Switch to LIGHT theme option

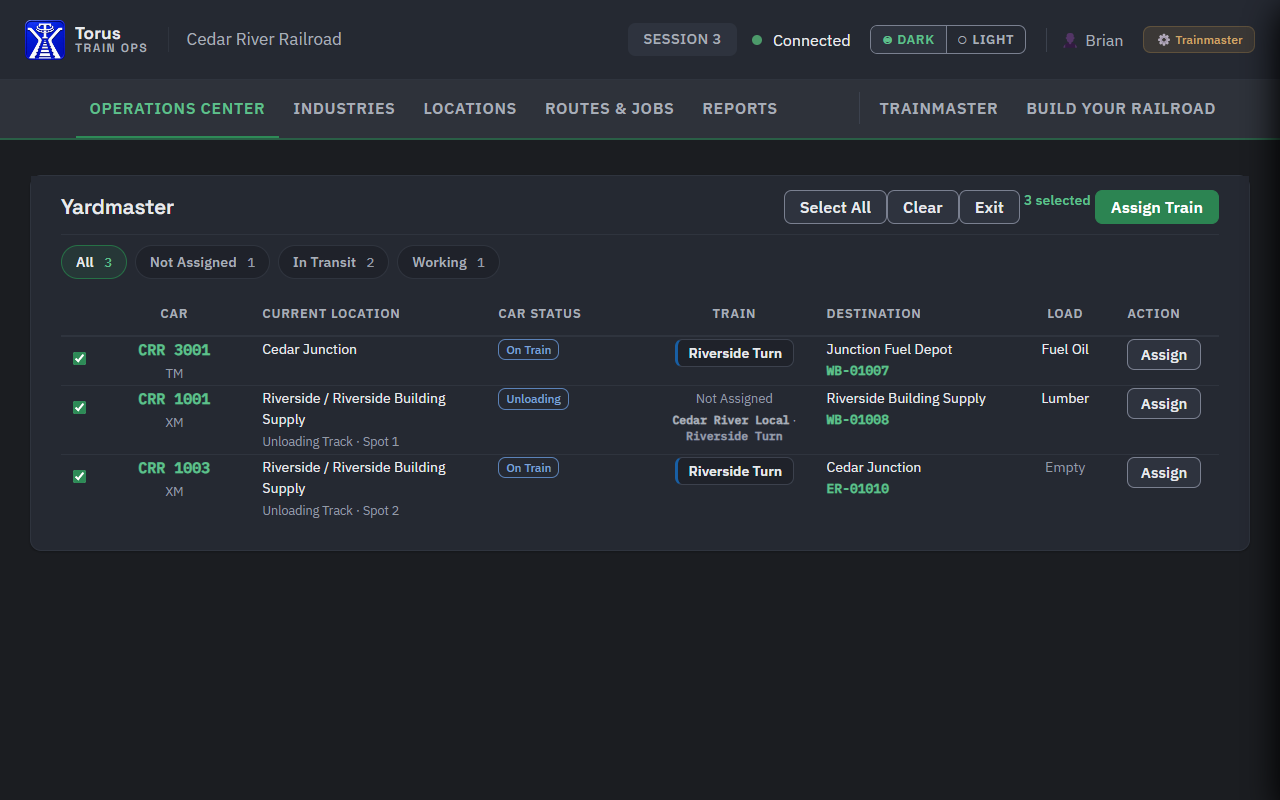(x=986, y=40)
